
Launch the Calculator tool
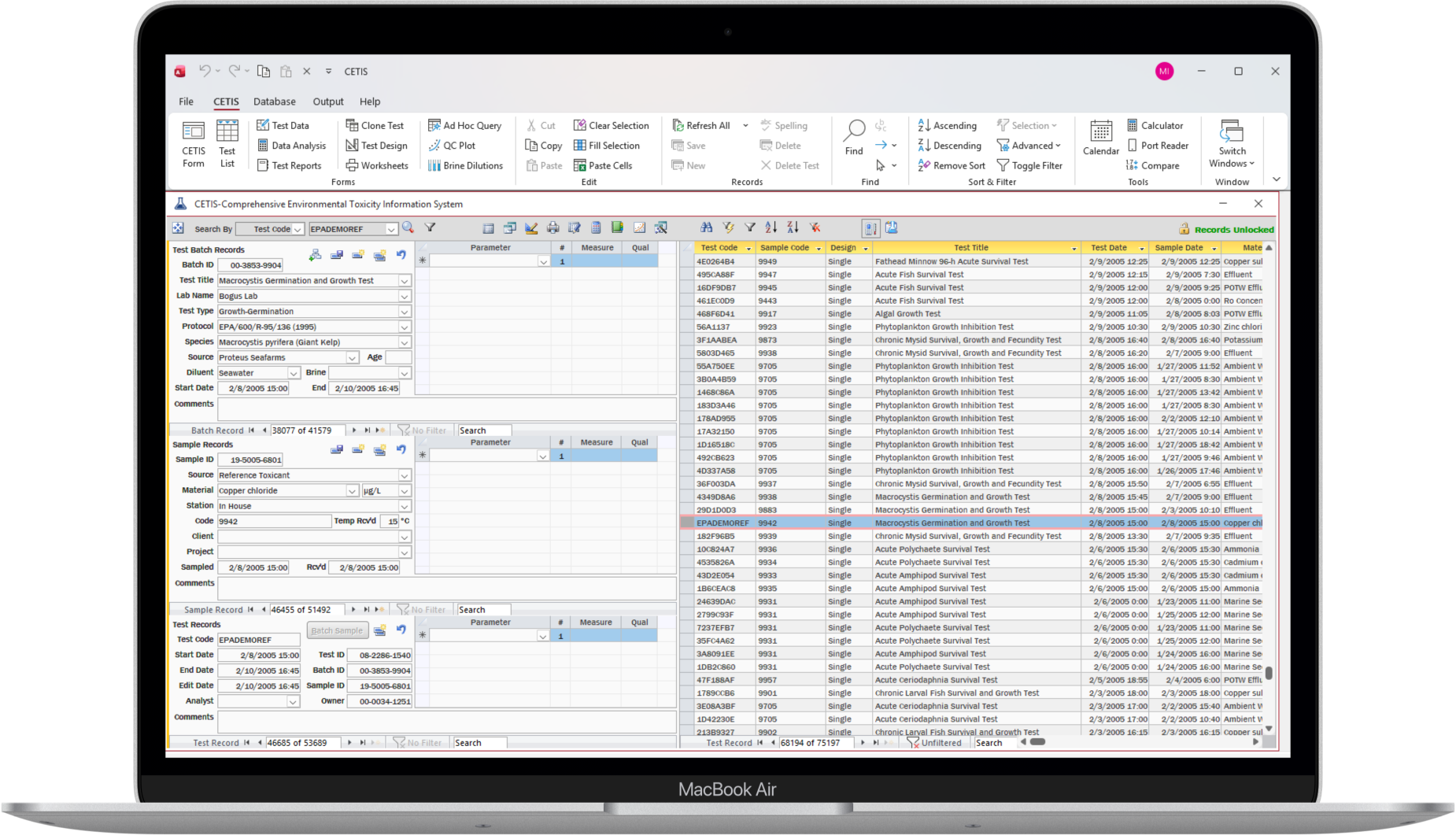pyautogui.click(x=1155, y=125)
